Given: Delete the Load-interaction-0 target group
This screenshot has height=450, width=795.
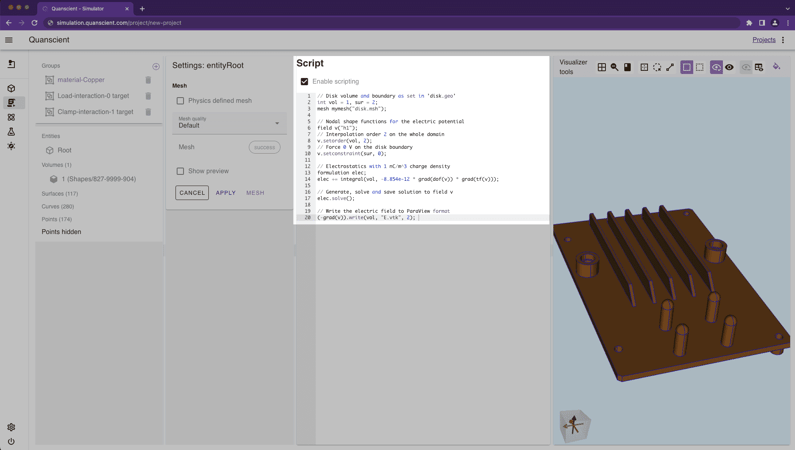Looking at the screenshot, I should click(148, 96).
